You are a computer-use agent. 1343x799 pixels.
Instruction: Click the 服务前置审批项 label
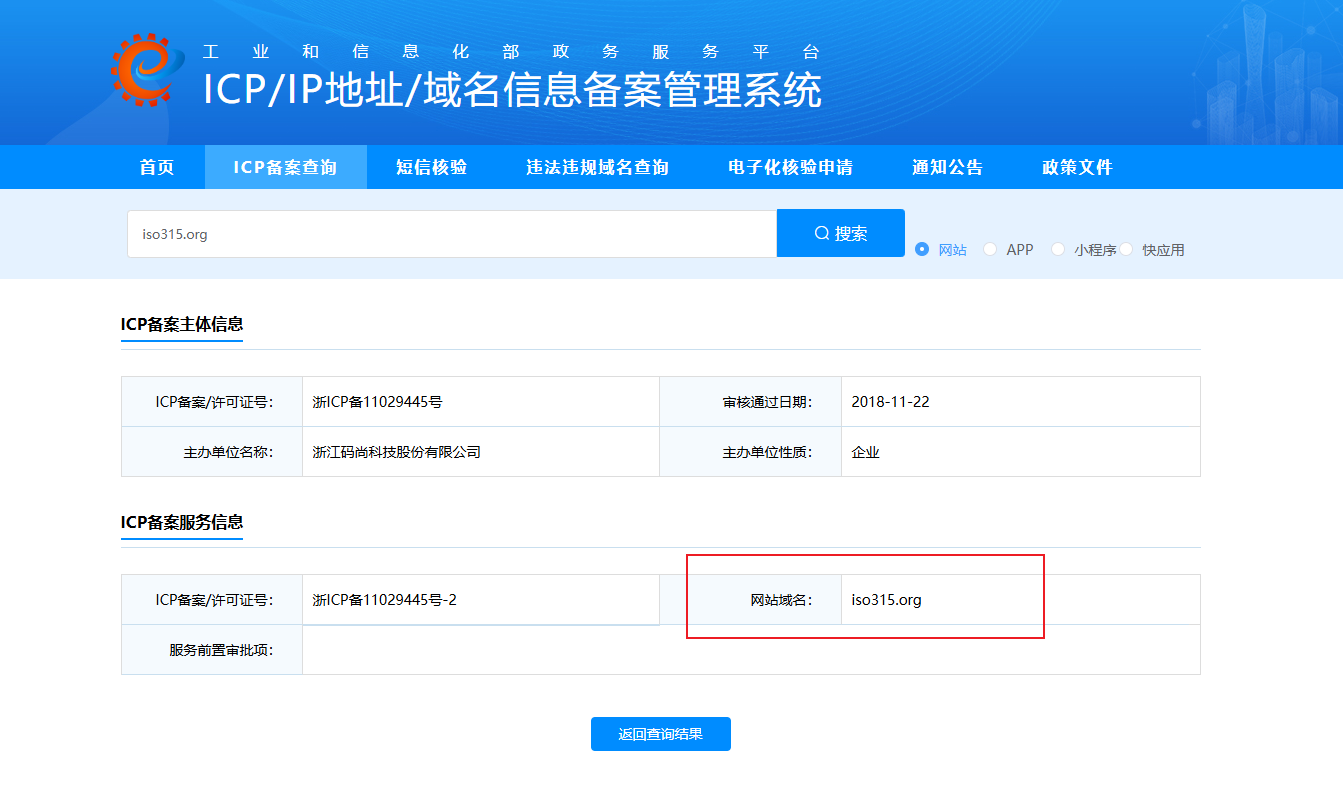(221, 650)
